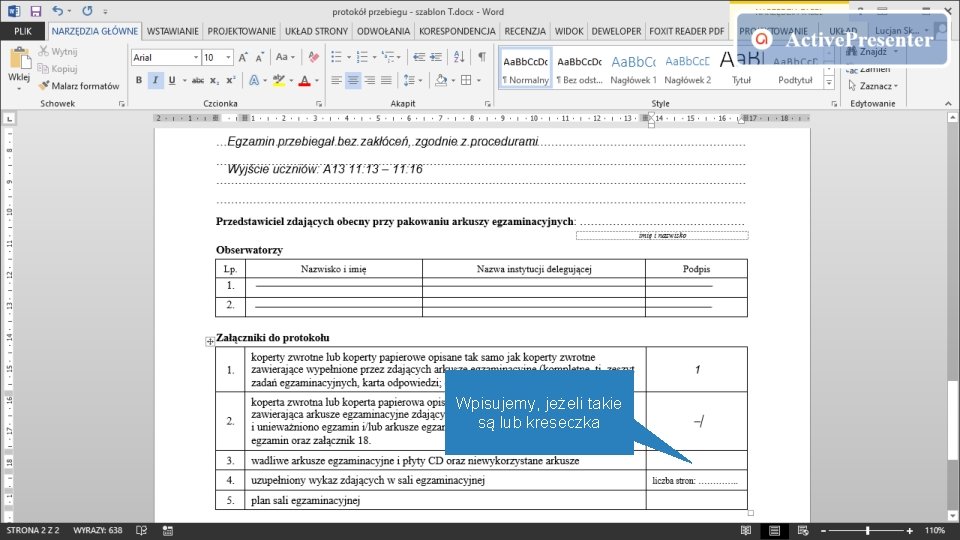This screenshot has width=960, height=540.
Task: Align text right
Action: 370,80
